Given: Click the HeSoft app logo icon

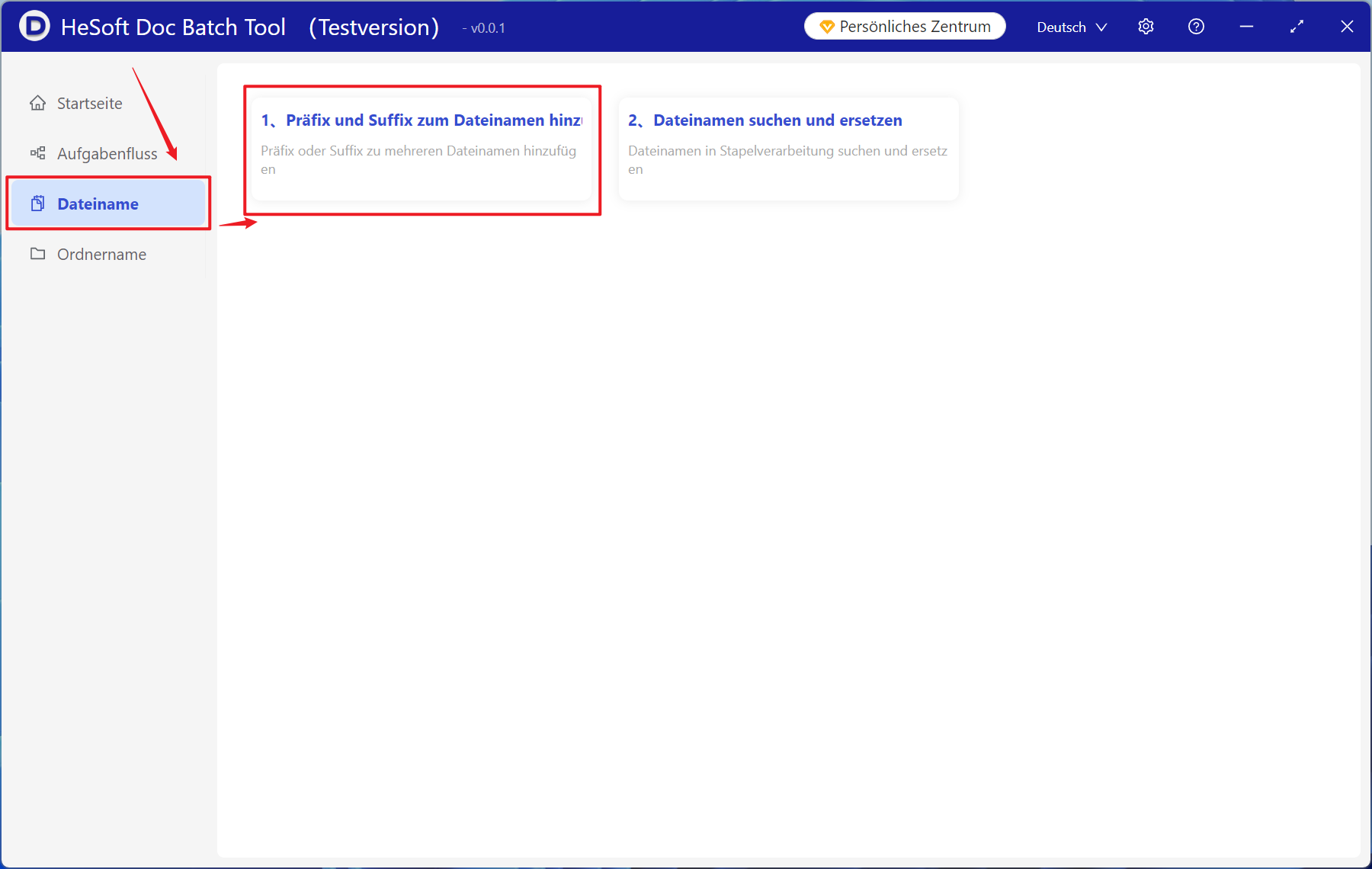Looking at the screenshot, I should tap(34, 26).
